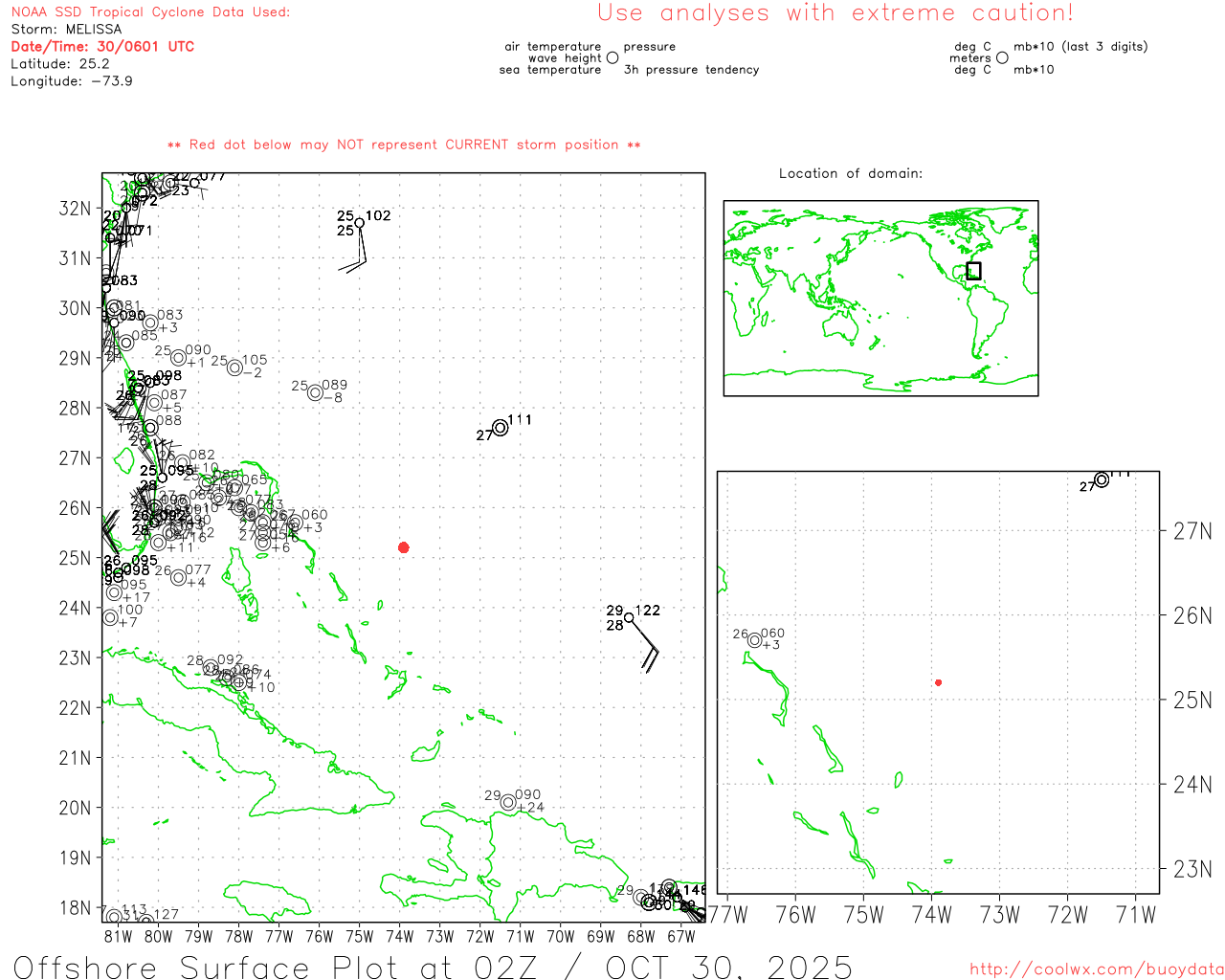The image size is (1225, 980).
Task: Click the 25N latitude label on inset axis
Action: (1192, 701)
